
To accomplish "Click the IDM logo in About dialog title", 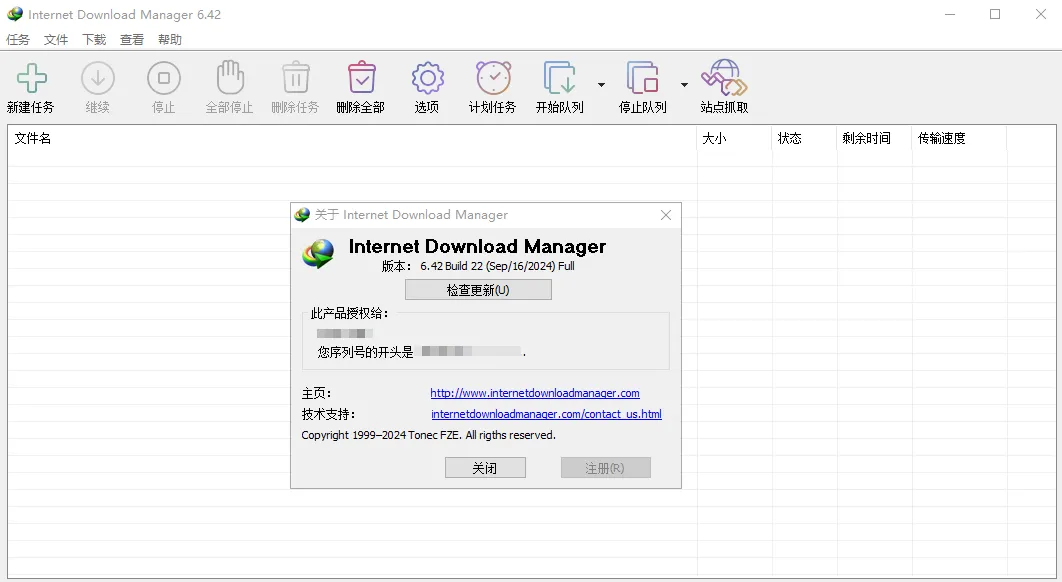I will click(x=302, y=215).
